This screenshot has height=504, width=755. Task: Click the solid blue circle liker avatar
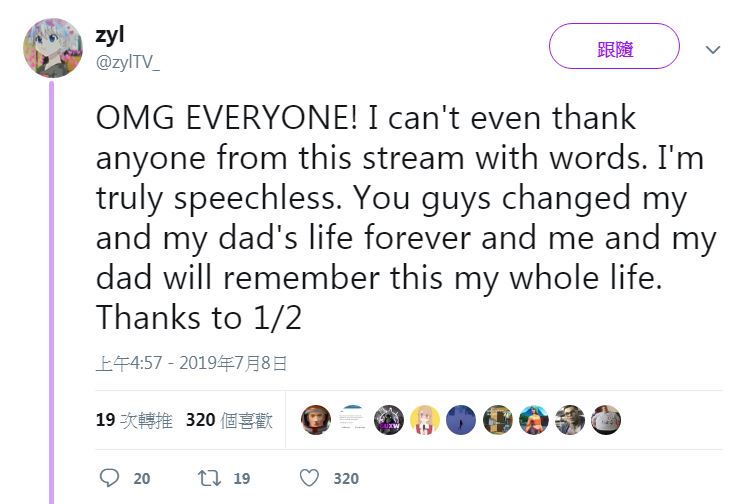pyautogui.click(x=461, y=420)
